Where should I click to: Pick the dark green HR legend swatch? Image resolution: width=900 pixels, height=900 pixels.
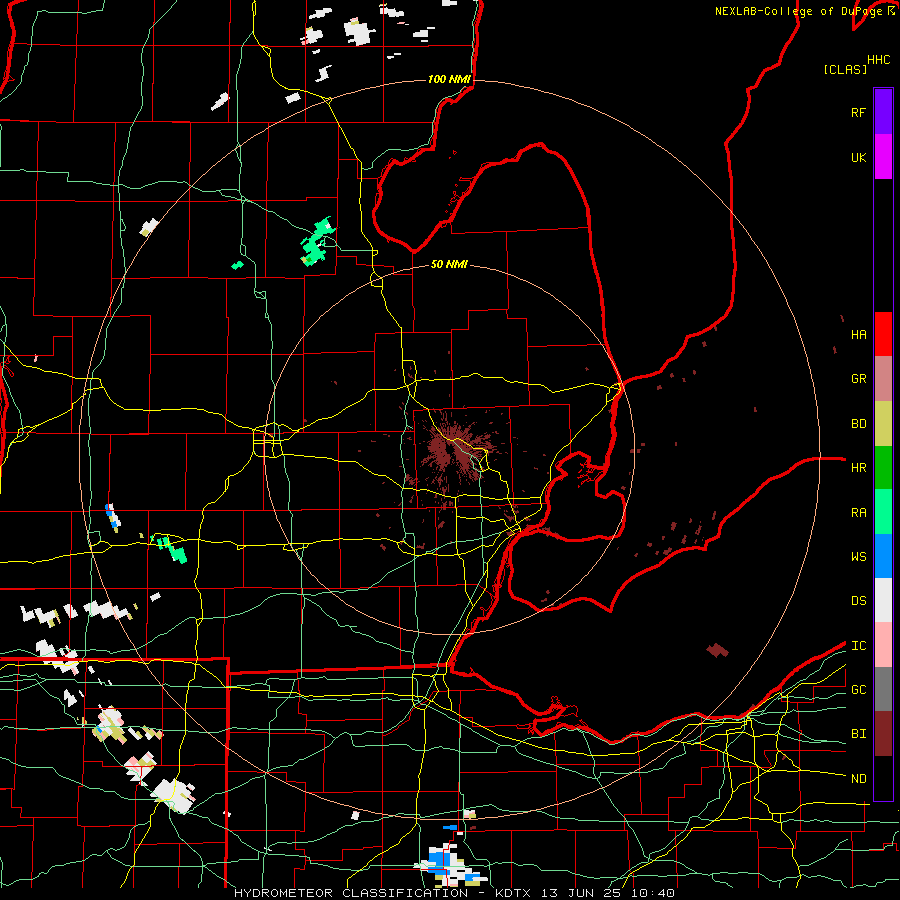pyautogui.click(x=883, y=468)
